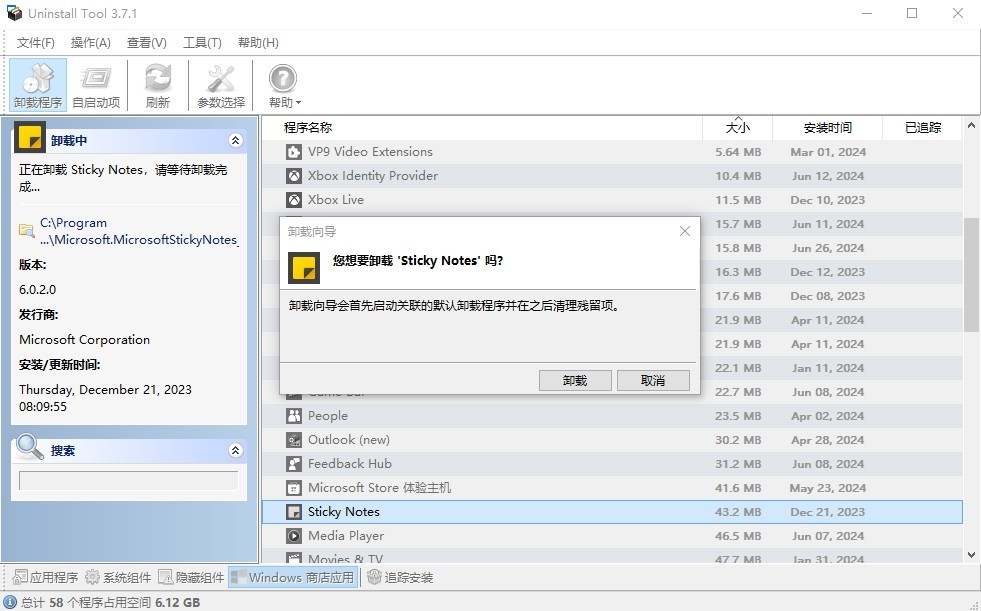Click the May 23, 2024 date cell
The height and width of the screenshot is (611, 981).
[828, 488]
